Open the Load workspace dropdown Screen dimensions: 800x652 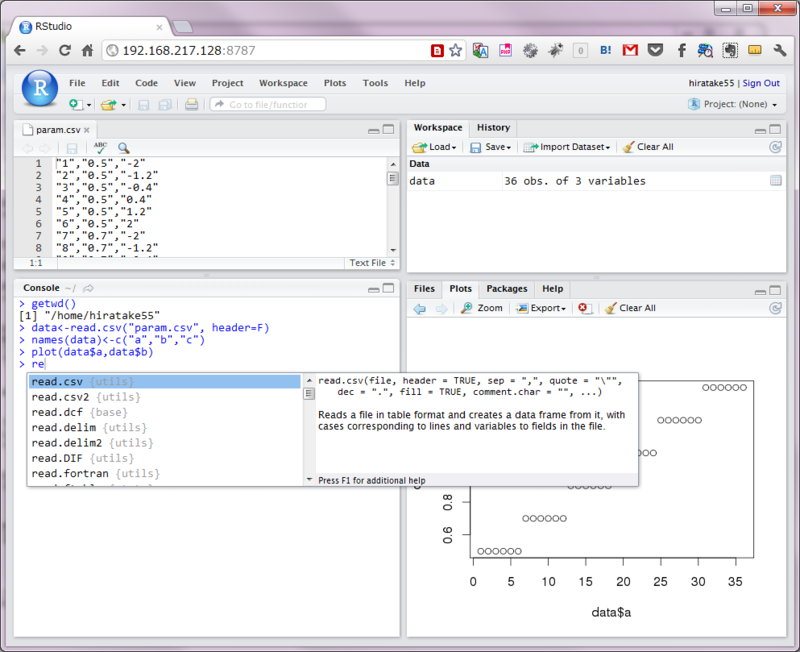(434, 147)
